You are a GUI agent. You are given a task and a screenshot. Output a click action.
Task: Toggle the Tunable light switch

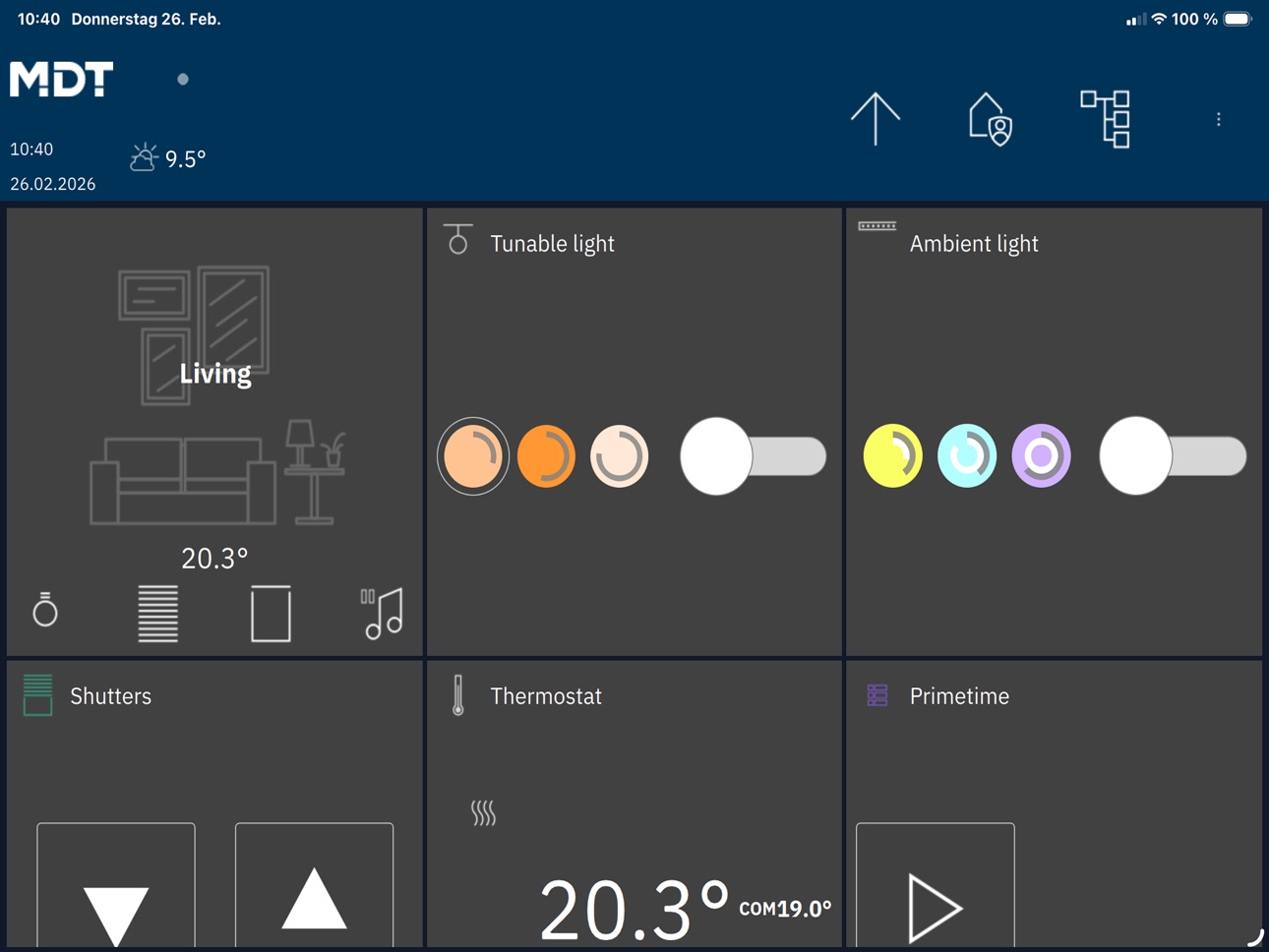[753, 456]
